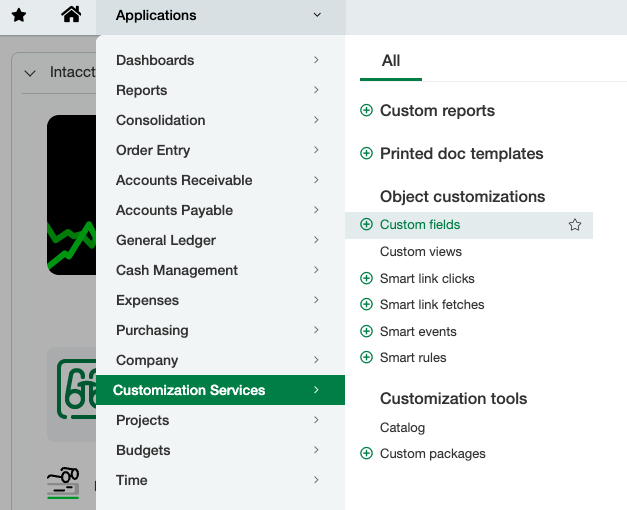Click the Smart link fetches link
This screenshot has width=627, height=510.
pos(432,305)
